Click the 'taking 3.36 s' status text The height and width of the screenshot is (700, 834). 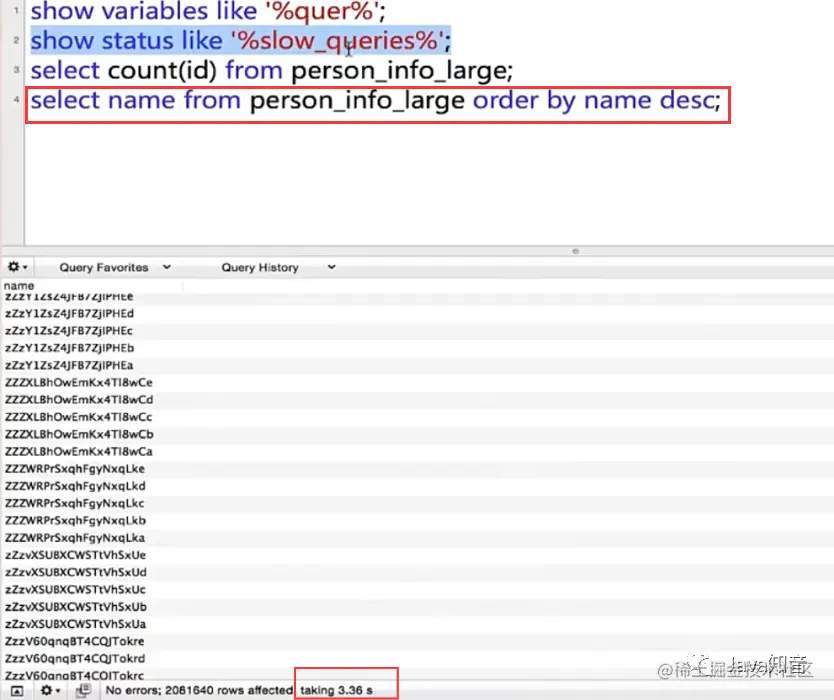[337, 690]
